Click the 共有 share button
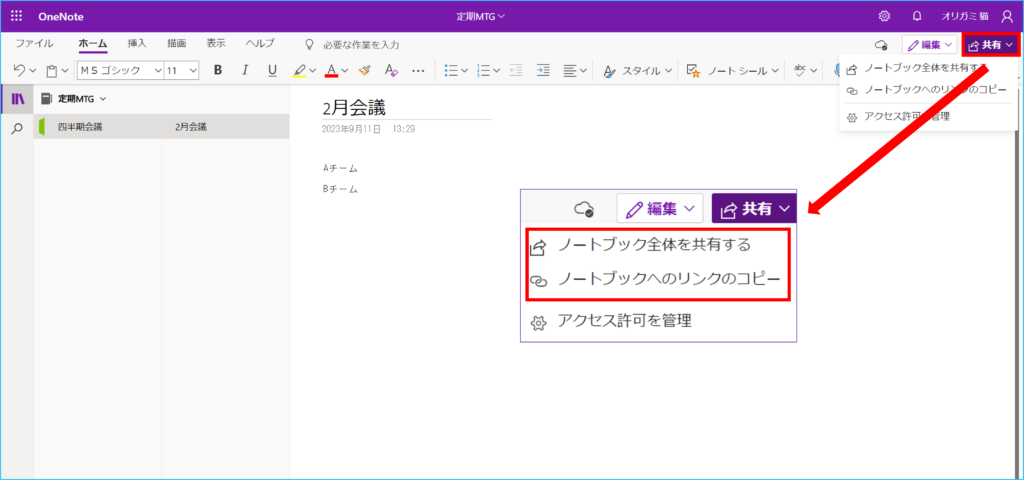 pyautogui.click(x=990, y=45)
